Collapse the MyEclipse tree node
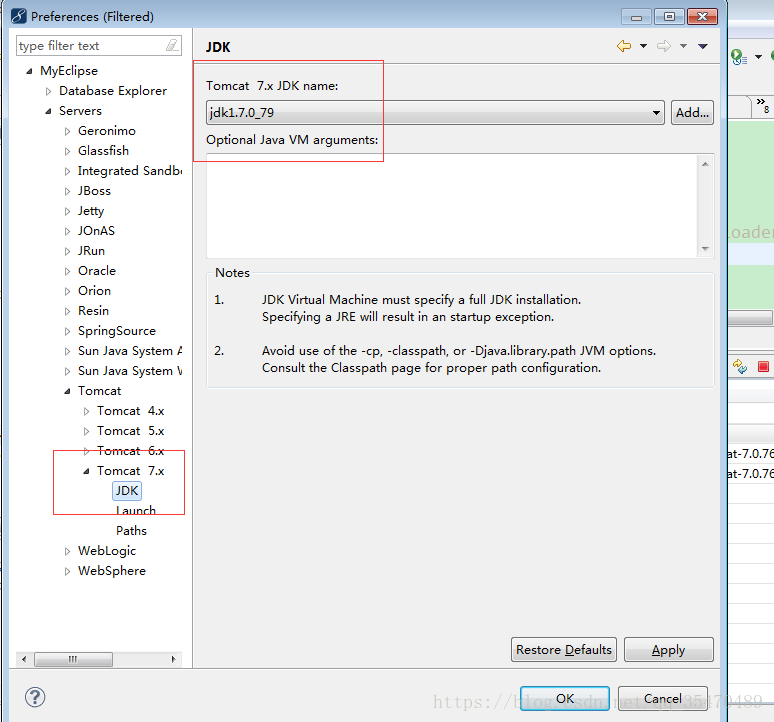The height and width of the screenshot is (722, 774). pyautogui.click(x=30, y=71)
